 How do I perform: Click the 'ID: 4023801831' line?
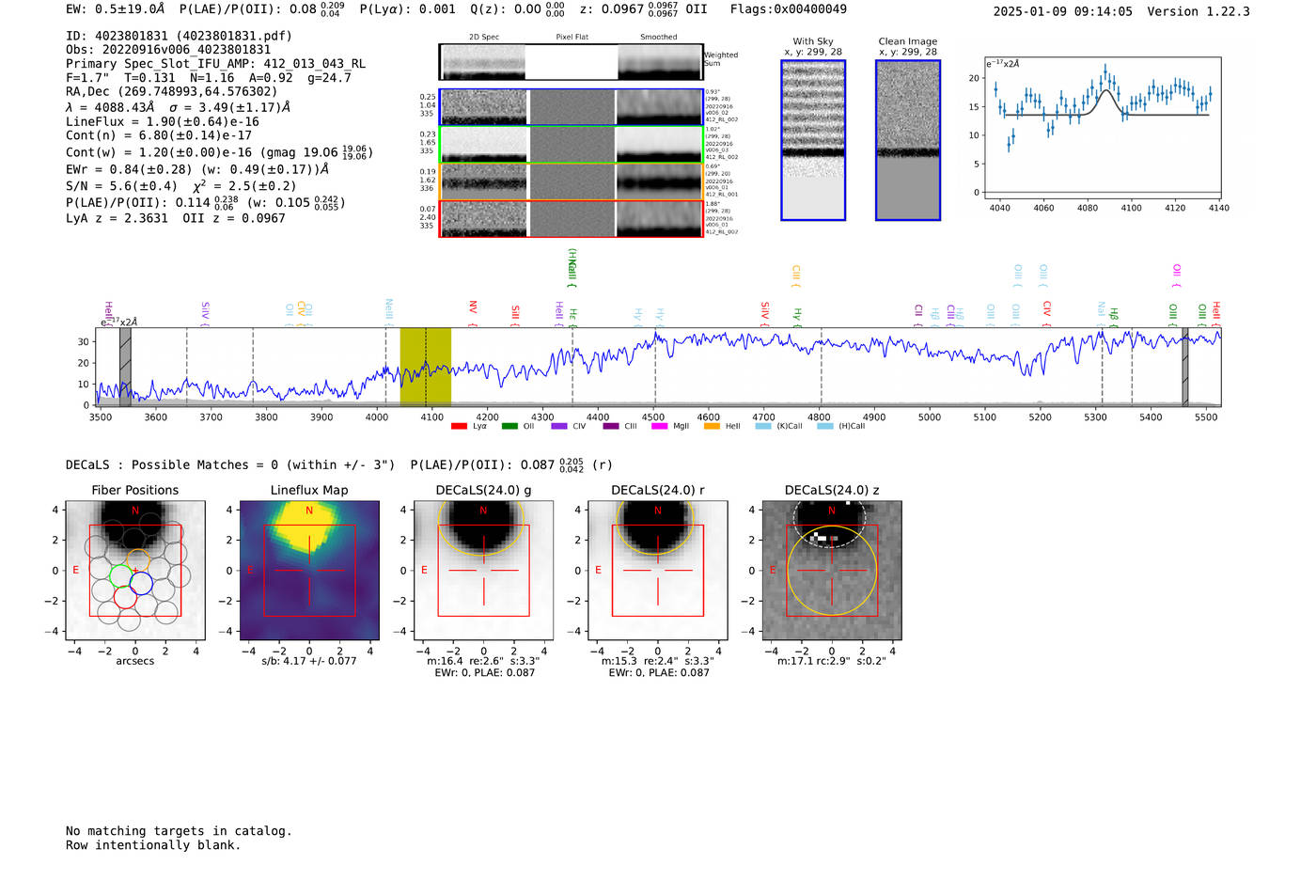[x=179, y=36]
